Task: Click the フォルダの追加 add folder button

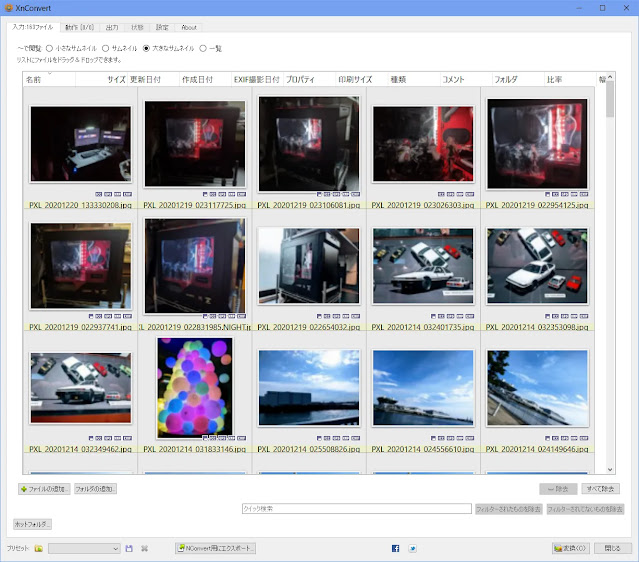Action: 95,489
